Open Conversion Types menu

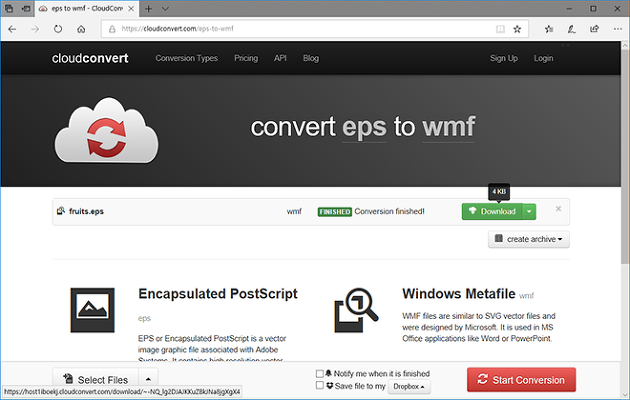coord(186,58)
